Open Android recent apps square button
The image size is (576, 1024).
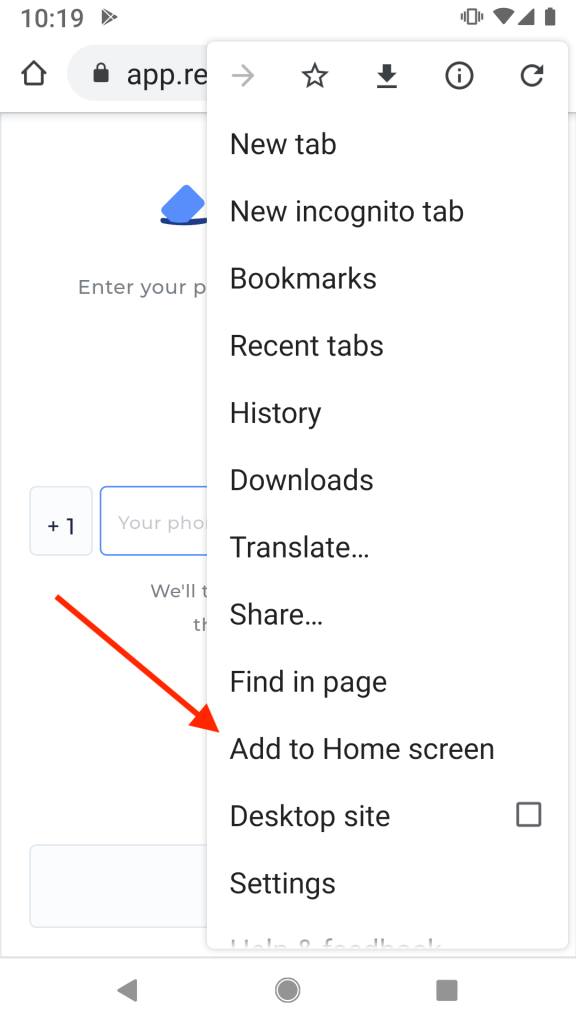click(447, 990)
